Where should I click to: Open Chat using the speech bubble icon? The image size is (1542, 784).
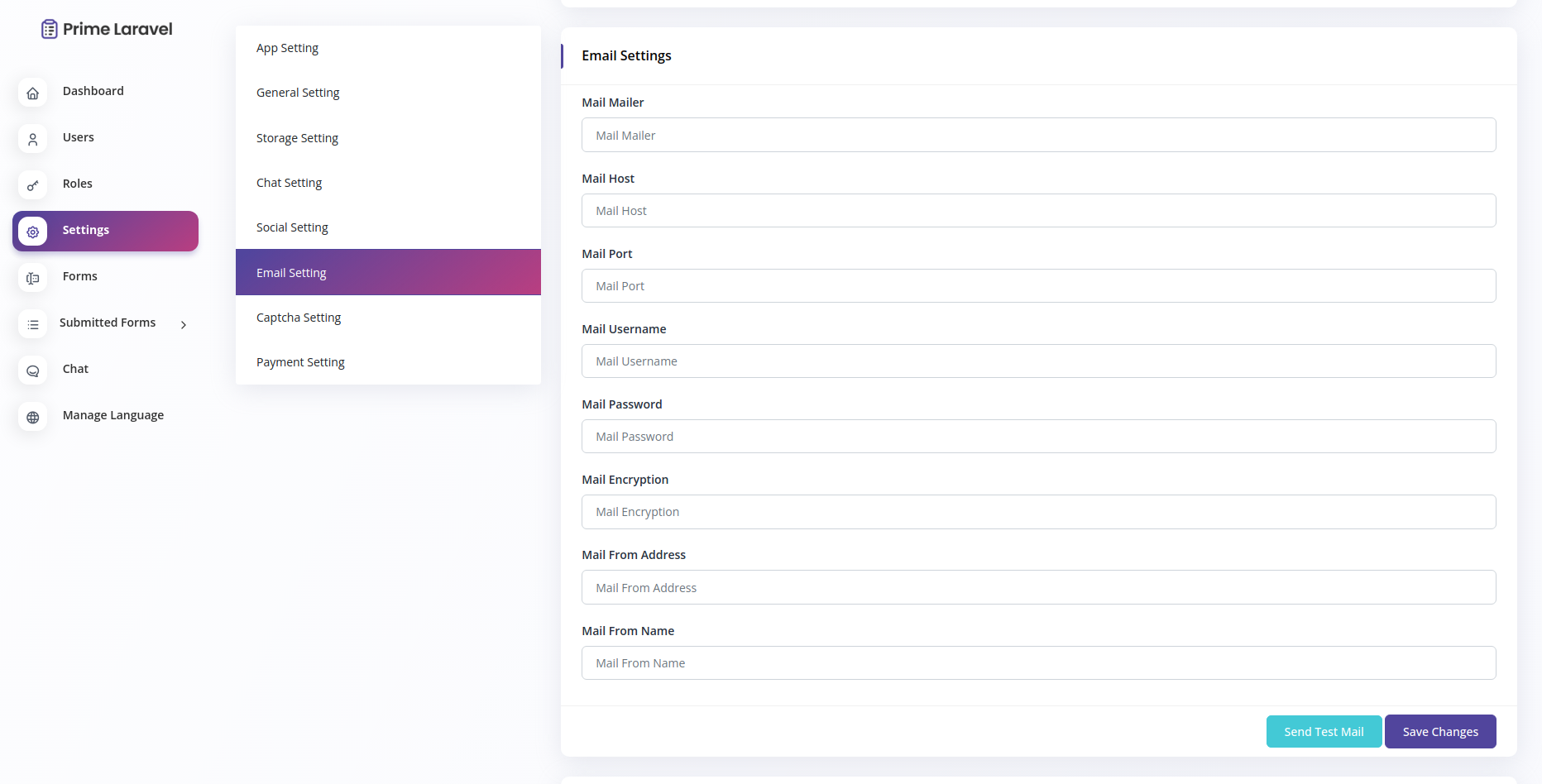[x=32, y=370]
